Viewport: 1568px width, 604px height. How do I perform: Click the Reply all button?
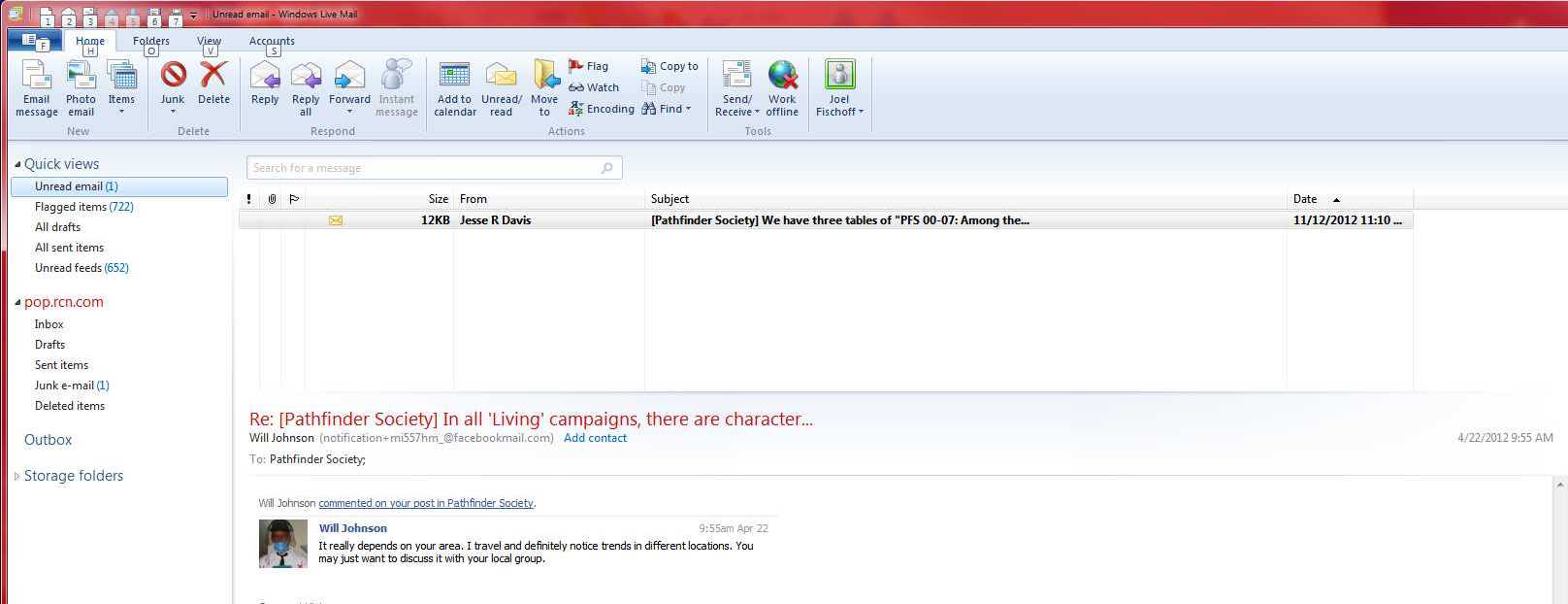306,88
